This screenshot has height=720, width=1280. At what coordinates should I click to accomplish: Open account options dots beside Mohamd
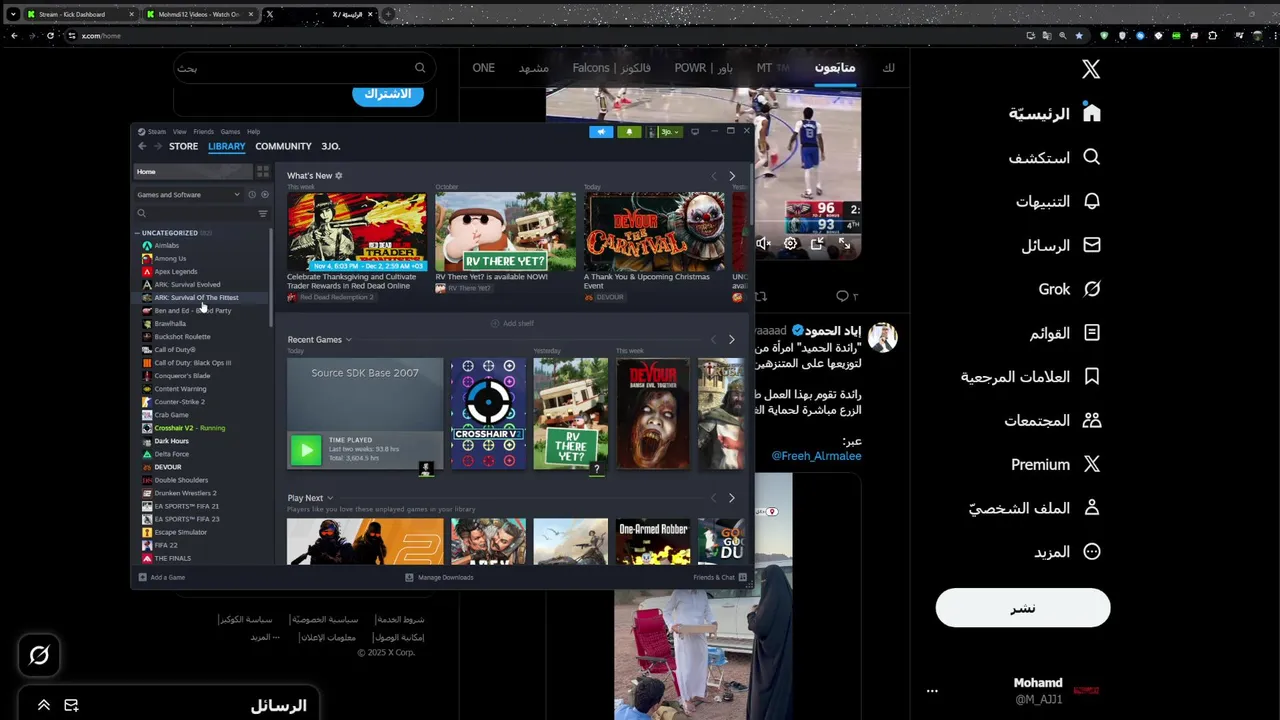pos(932,691)
